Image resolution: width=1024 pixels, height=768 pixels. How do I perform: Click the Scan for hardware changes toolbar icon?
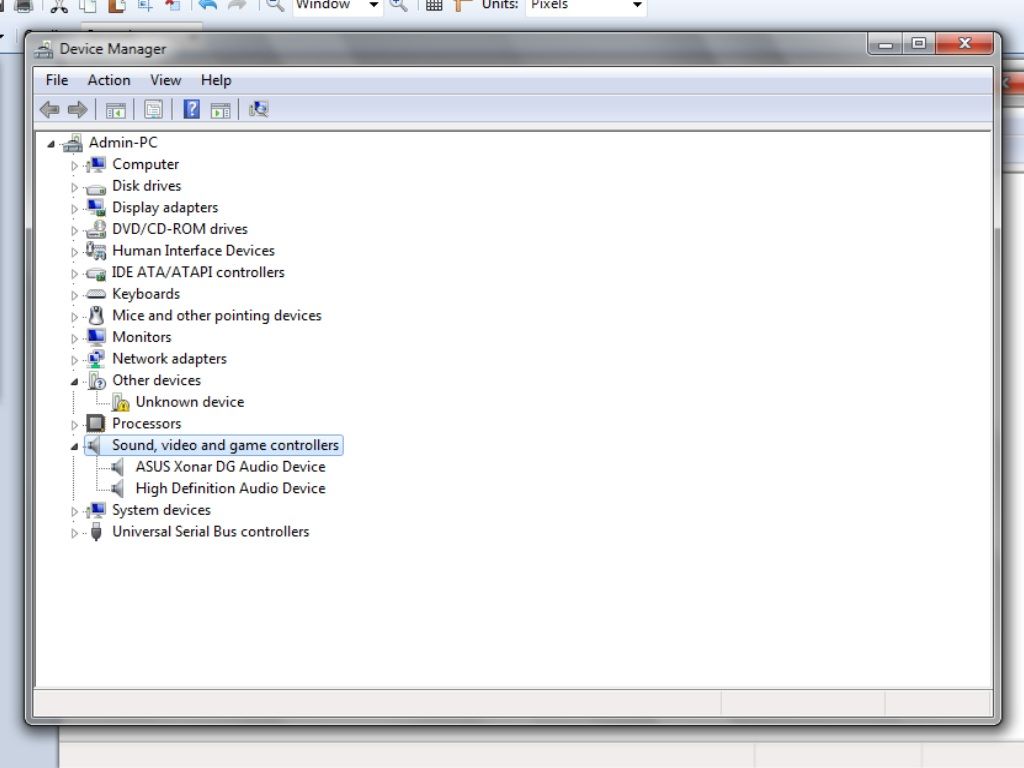pos(258,110)
